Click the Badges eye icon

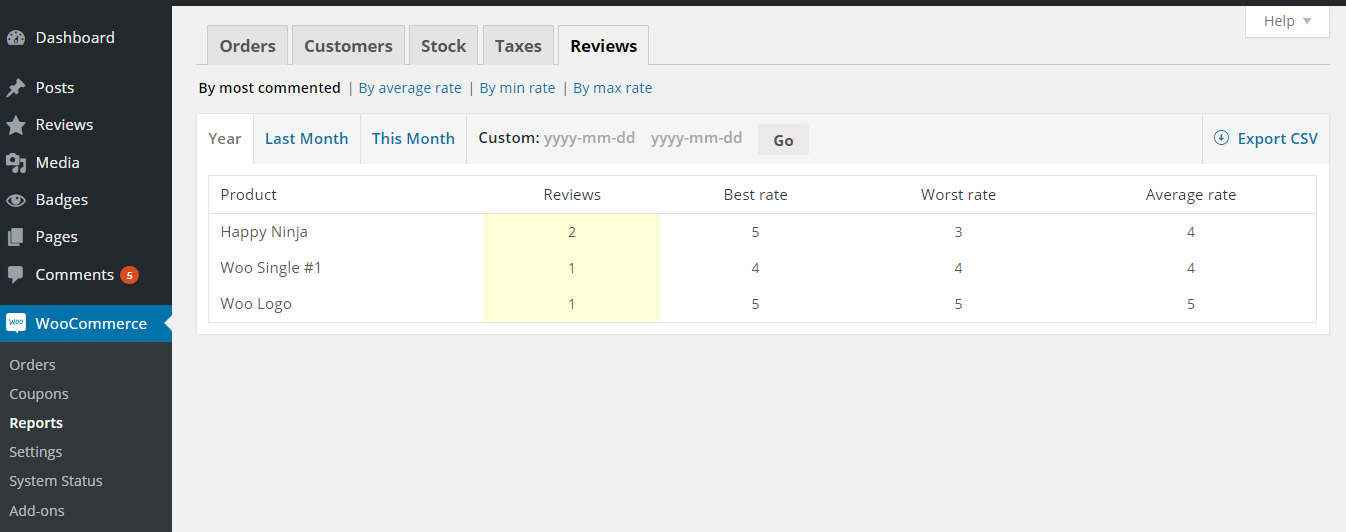pos(16,200)
